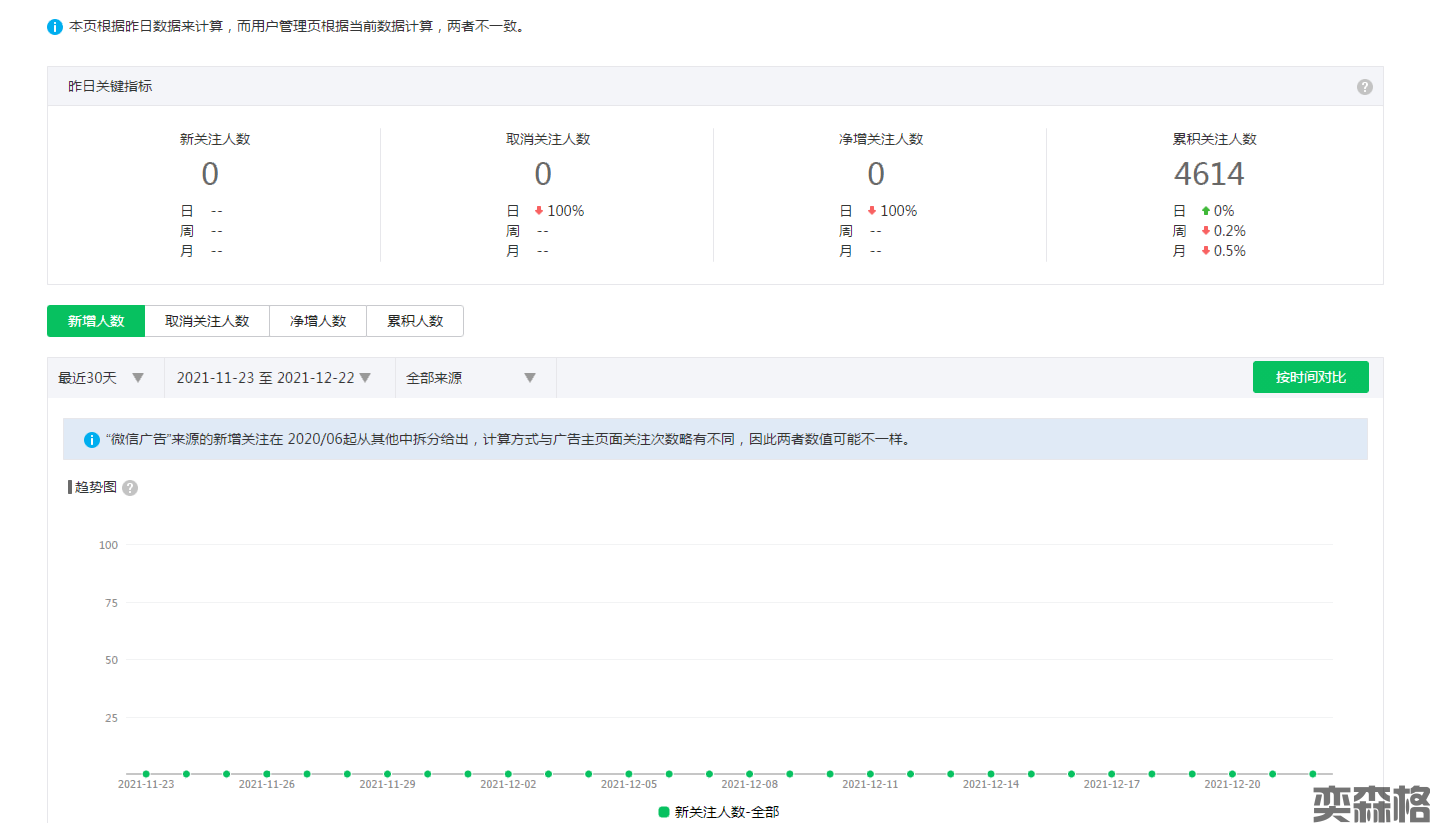Click the 4614 cumulative followers number
The width and height of the screenshot is (1430, 823).
pyautogui.click(x=1209, y=174)
